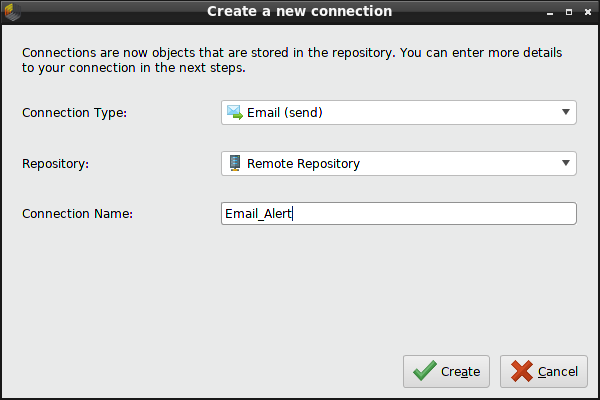Click the Connection Type label
This screenshot has width=600, height=400.
click(75, 113)
